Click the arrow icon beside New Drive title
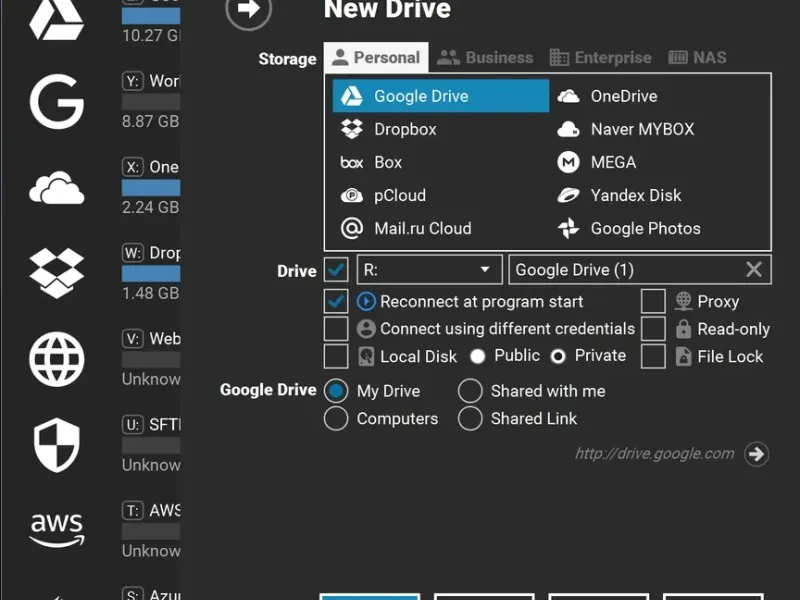 tap(248, 9)
